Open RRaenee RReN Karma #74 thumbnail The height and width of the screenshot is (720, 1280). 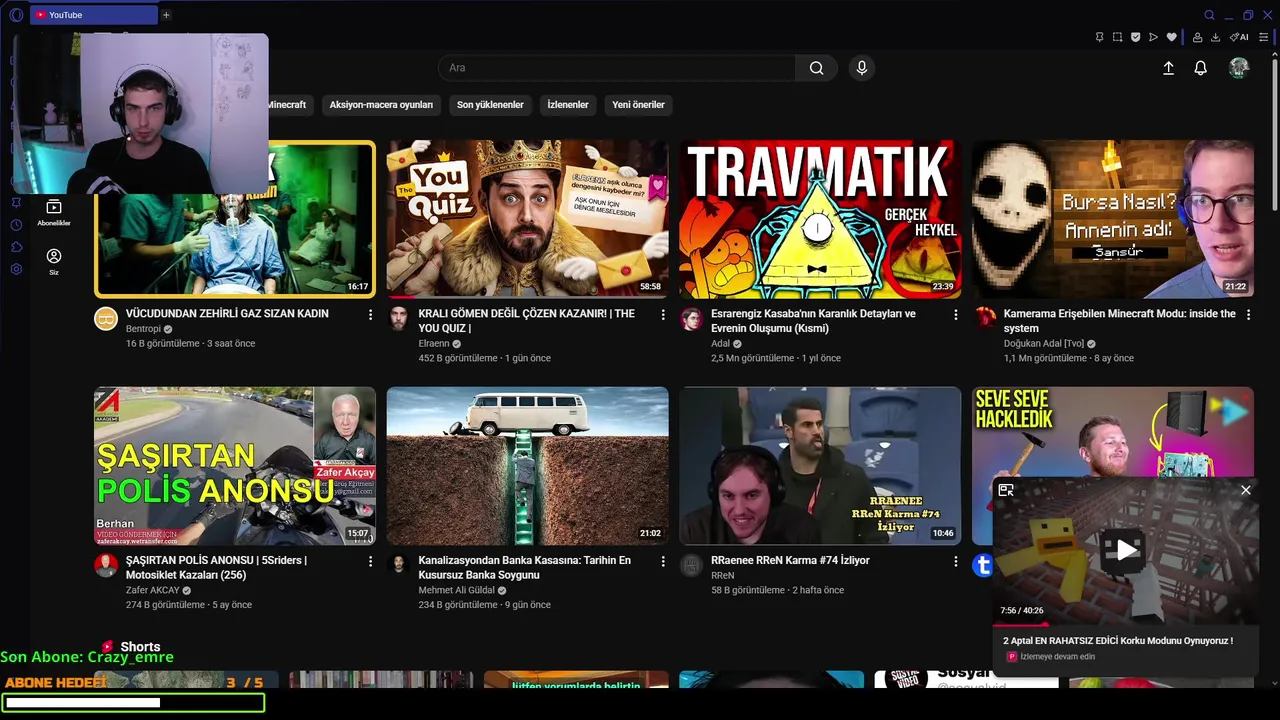pyautogui.click(x=820, y=466)
